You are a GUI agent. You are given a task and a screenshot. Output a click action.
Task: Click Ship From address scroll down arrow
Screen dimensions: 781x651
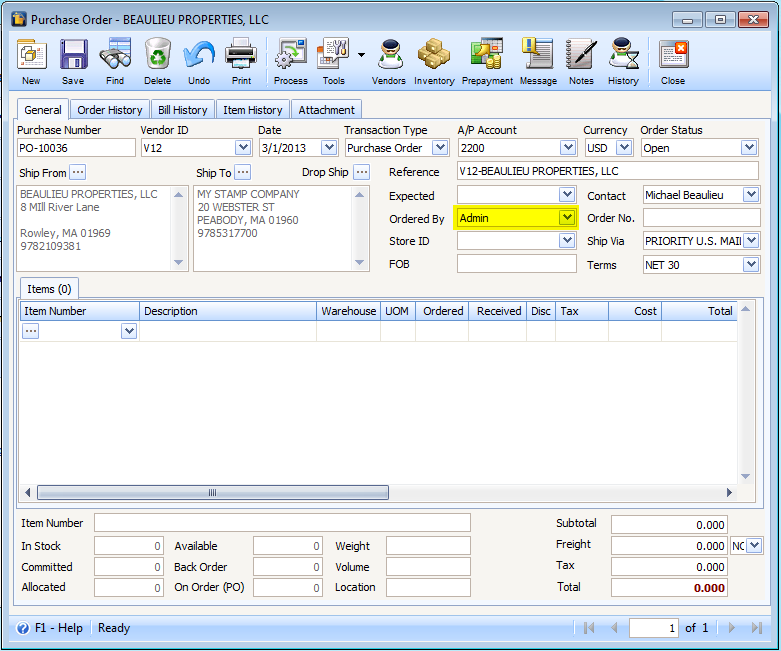178,262
